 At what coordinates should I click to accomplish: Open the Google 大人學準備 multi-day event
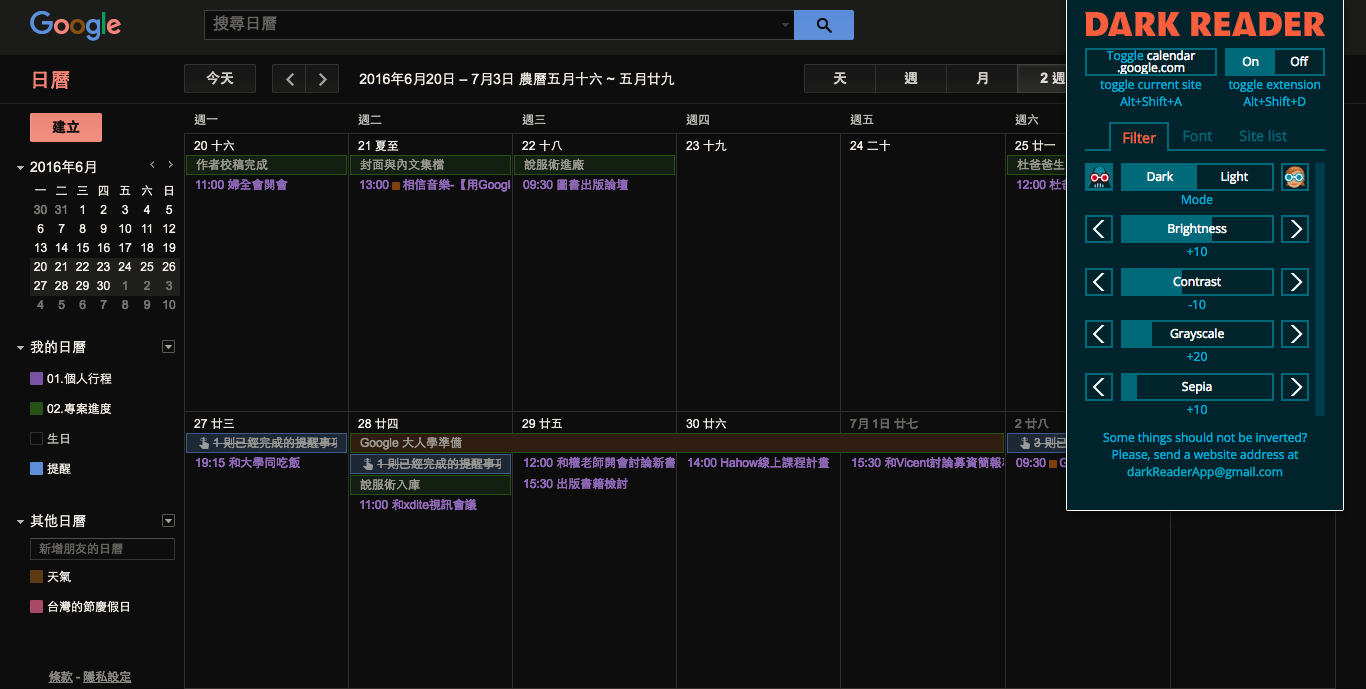(x=677, y=443)
